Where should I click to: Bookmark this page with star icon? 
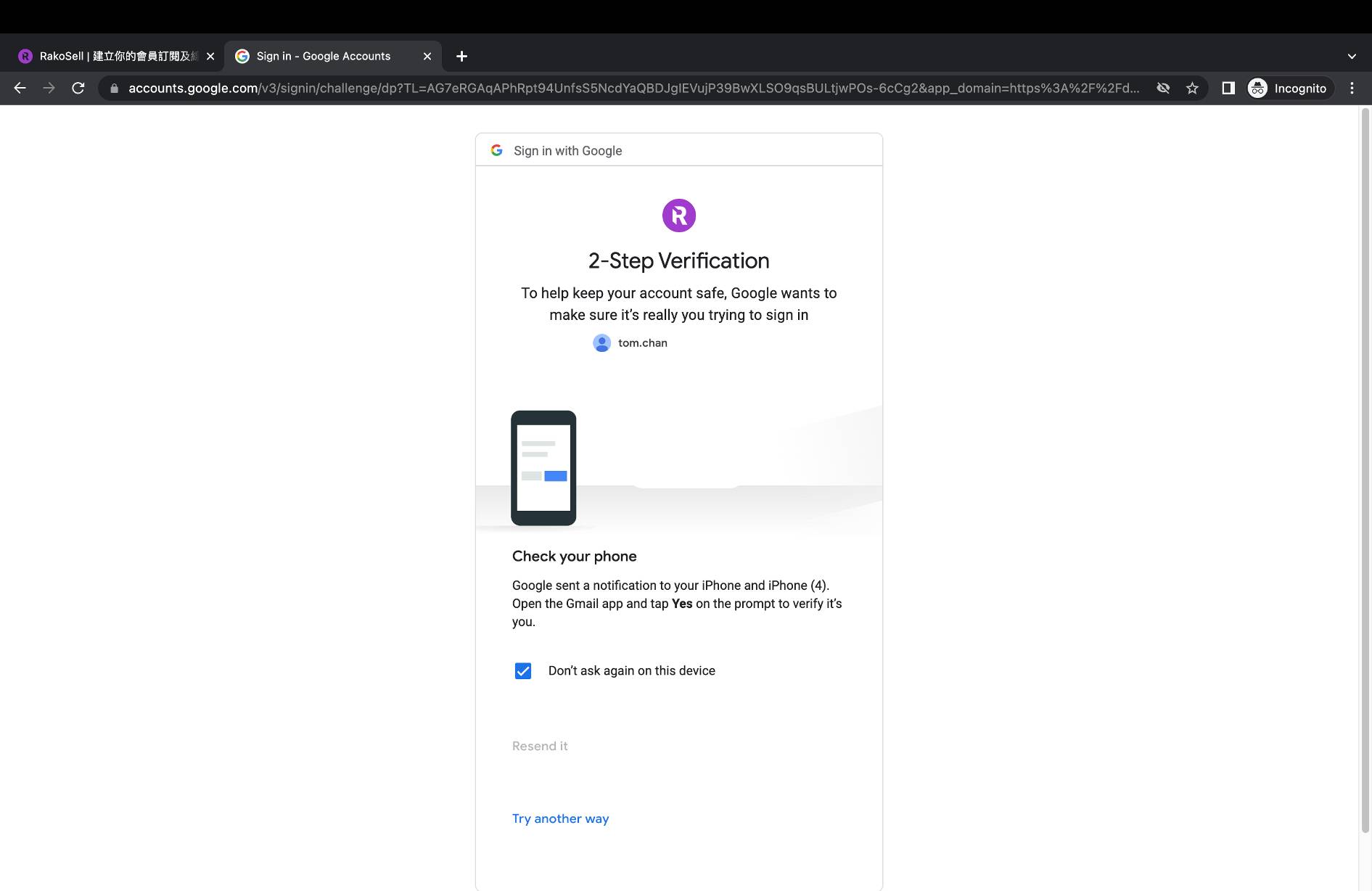[x=1192, y=88]
